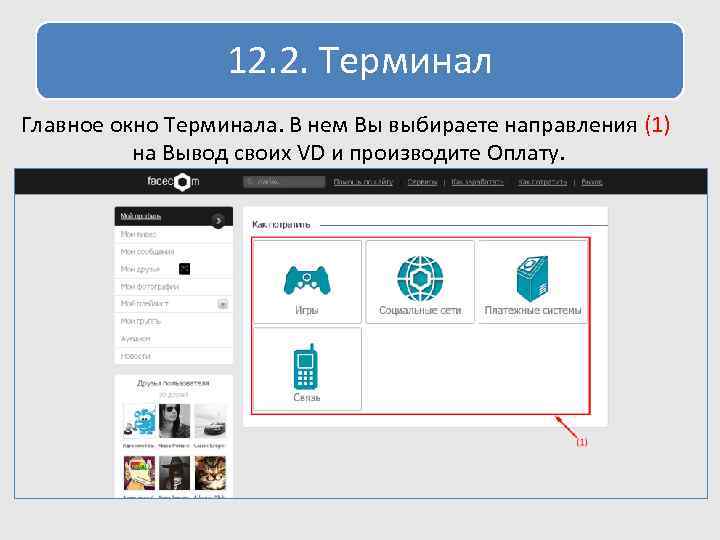Screen dimensions: 720x540
Task: Click the cat photo friend avatar
Action: 210,473
